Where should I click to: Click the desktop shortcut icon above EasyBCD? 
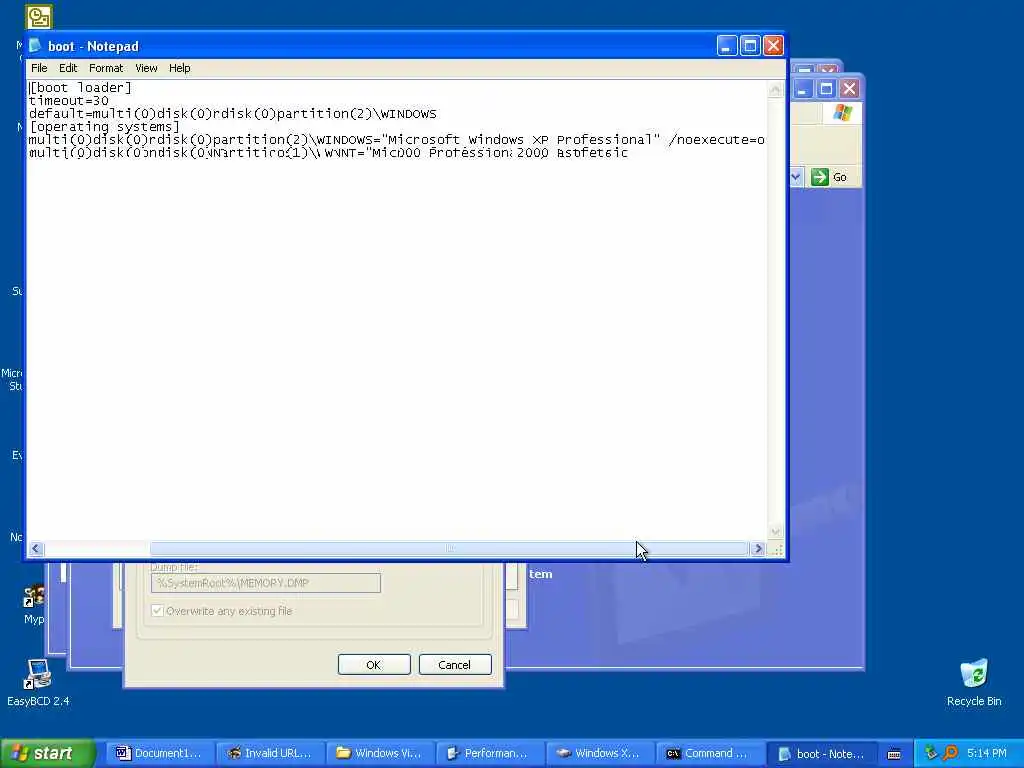(34, 597)
